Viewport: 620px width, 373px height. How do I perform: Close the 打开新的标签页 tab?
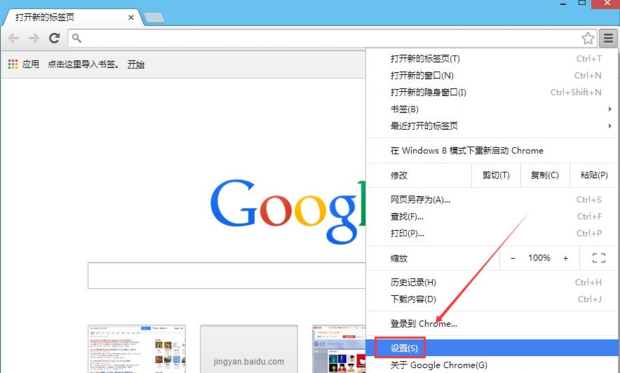[131, 17]
